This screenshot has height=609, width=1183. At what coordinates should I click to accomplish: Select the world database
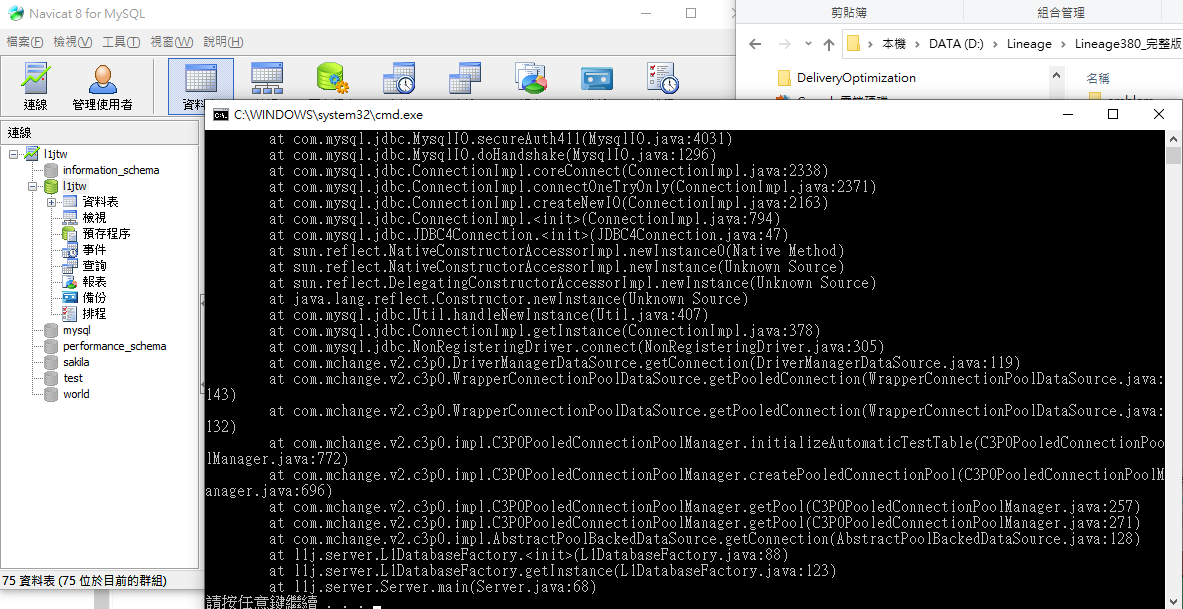tap(76, 394)
